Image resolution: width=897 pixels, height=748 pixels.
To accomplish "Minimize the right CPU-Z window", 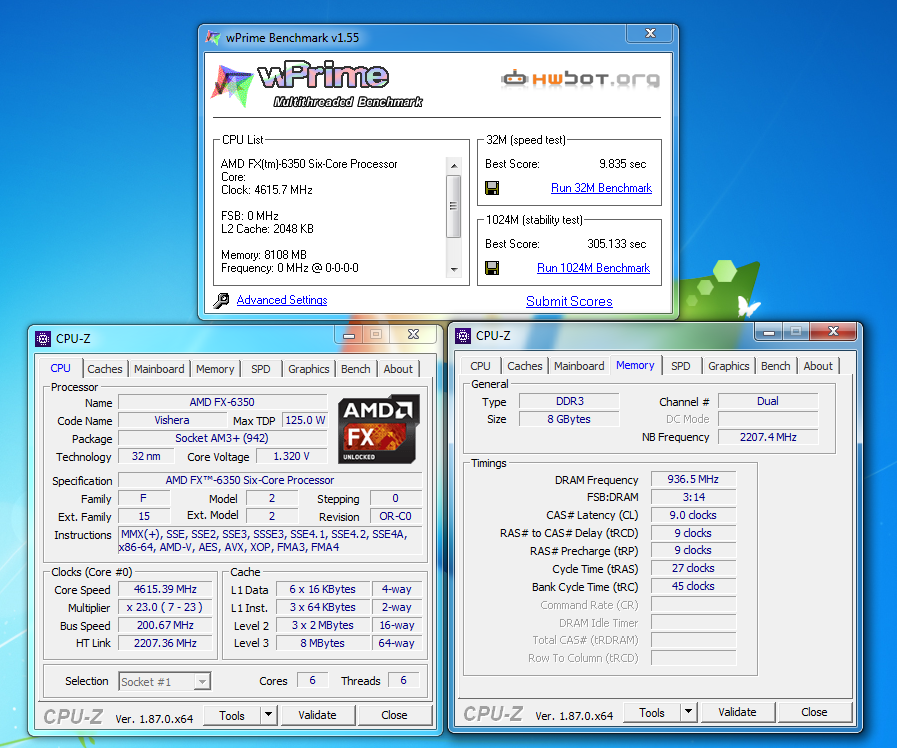I will click(x=769, y=331).
